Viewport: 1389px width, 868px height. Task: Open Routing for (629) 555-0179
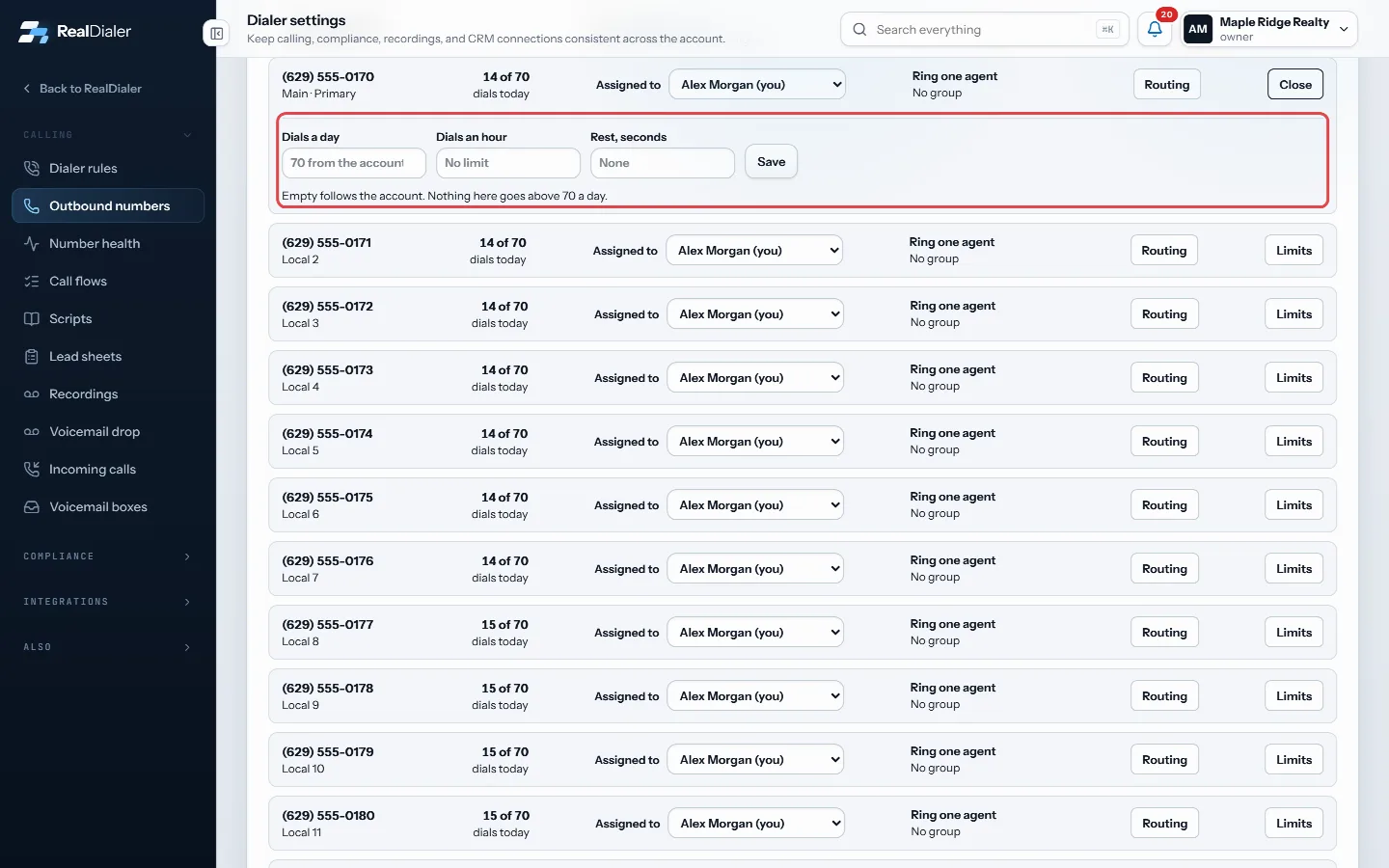1164,760
